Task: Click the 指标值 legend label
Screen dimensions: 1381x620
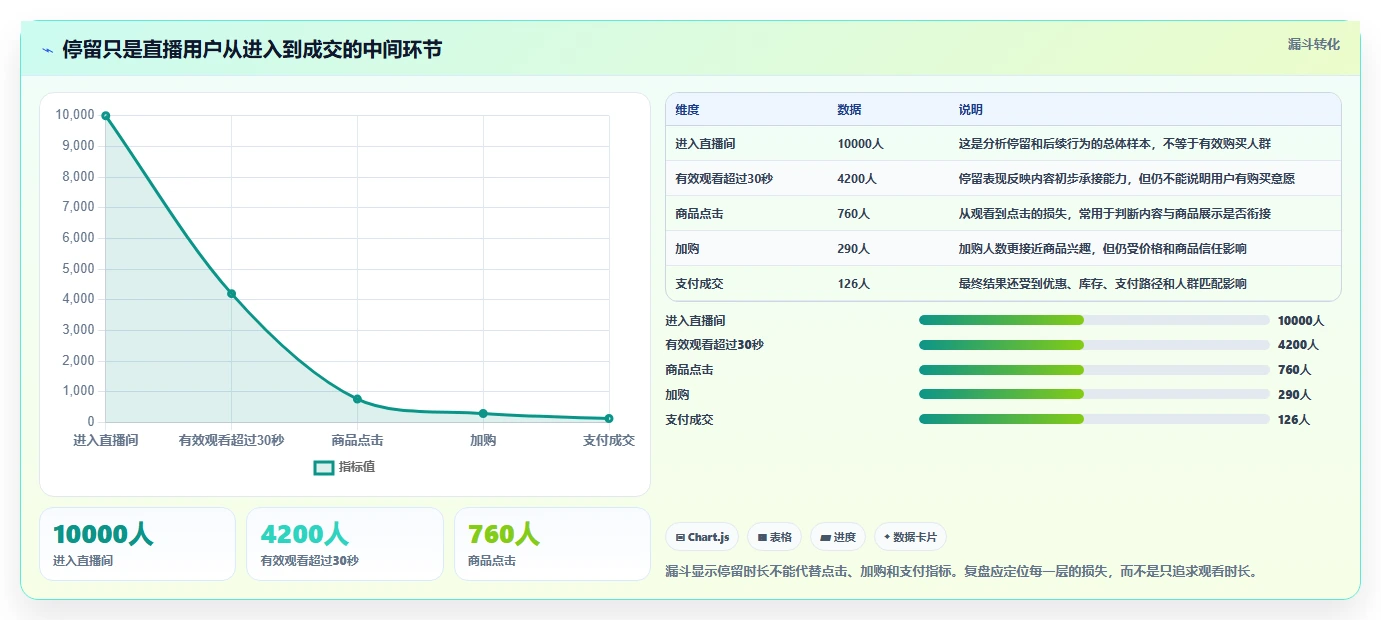Action: tap(357, 467)
